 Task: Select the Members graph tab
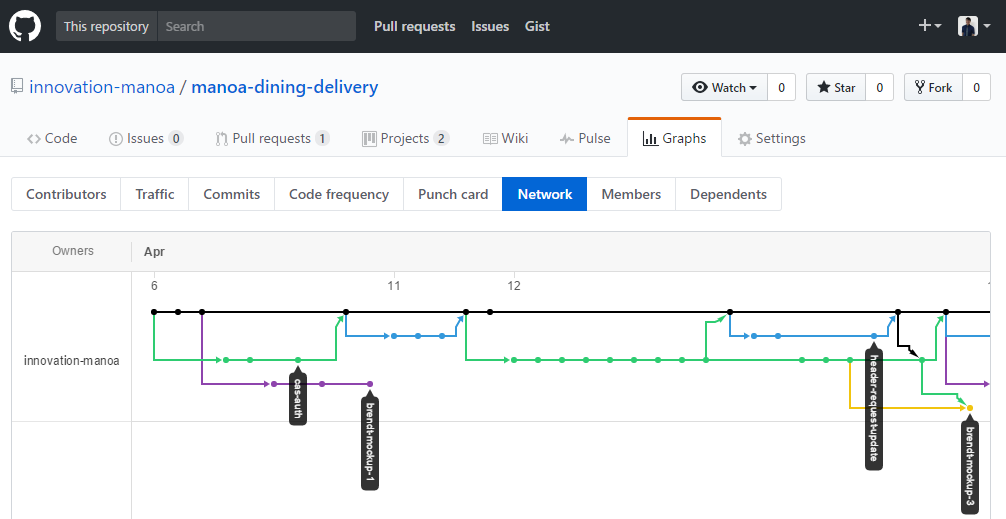pos(631,194)
